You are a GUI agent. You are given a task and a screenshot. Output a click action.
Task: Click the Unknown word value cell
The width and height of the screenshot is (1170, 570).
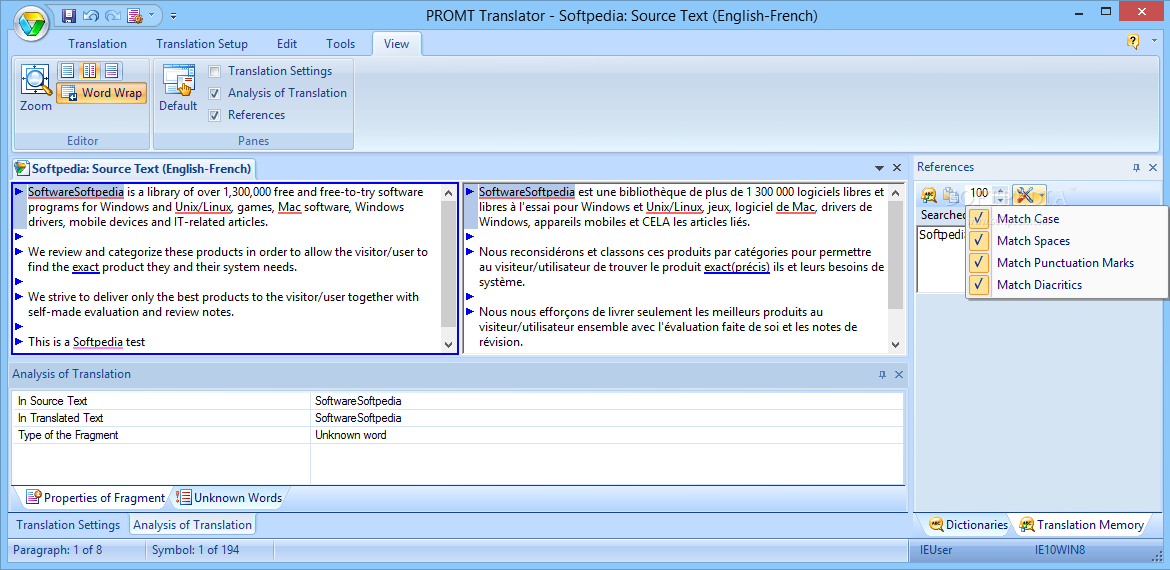click(x=351, y=435)
